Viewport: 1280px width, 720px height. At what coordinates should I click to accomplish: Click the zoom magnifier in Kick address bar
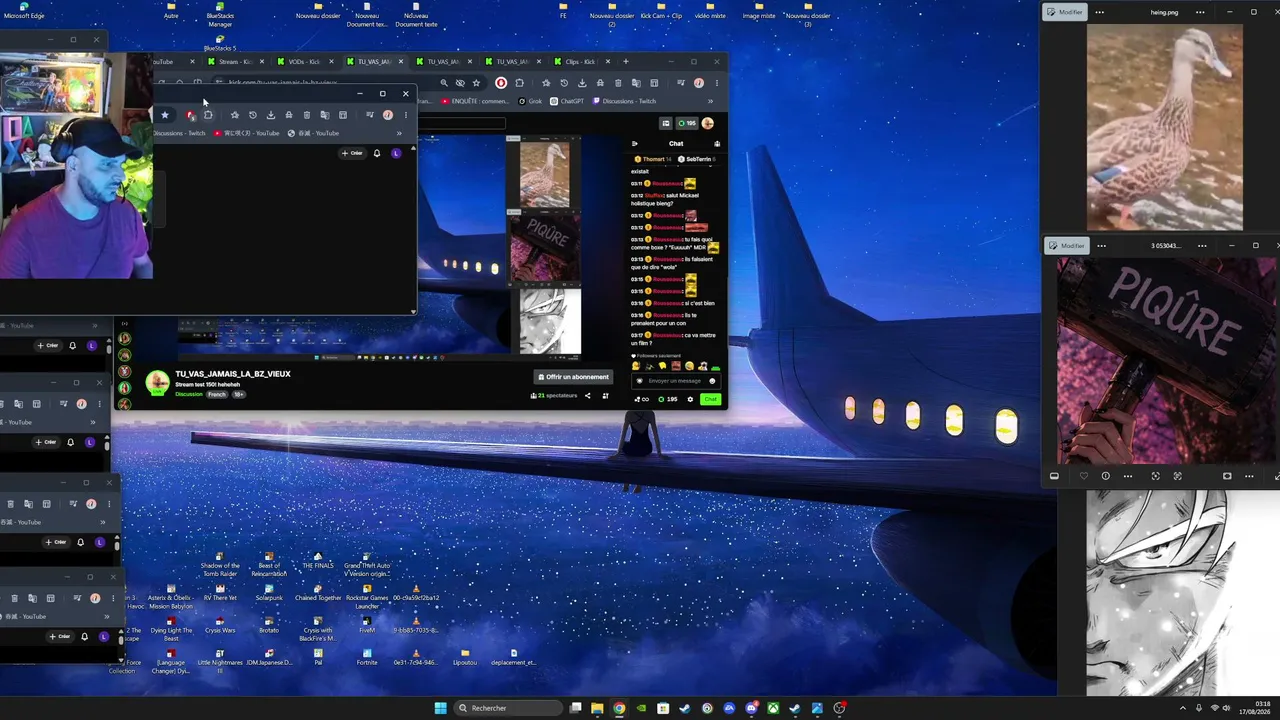coord(444,83)
